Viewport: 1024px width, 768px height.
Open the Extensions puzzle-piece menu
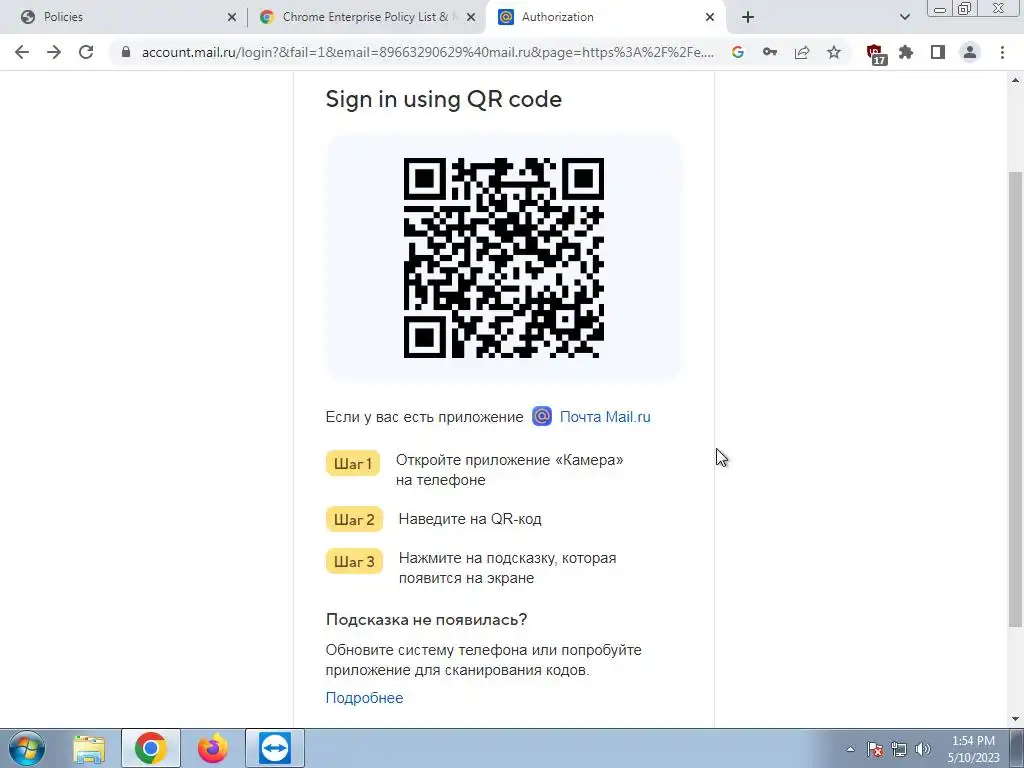click(x=906, y=52)
